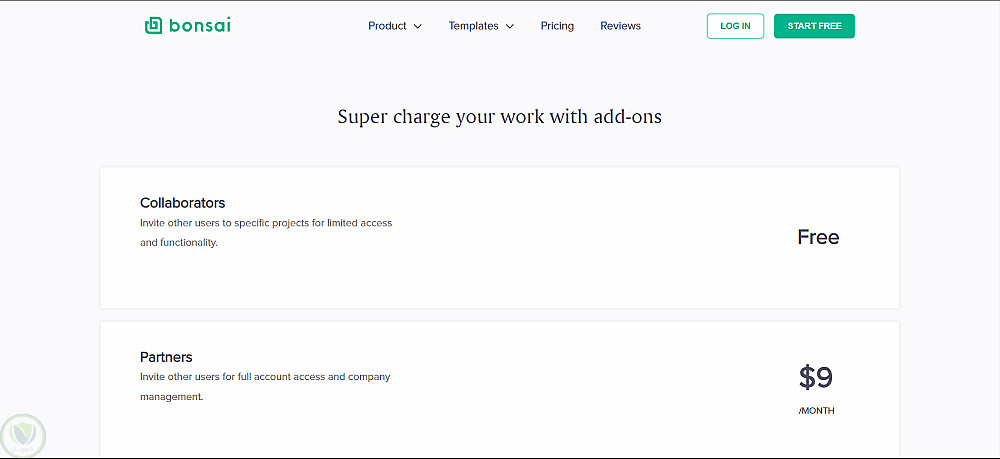Click the Free price label
This screenshot has height=459, width=1000.
coord(818,237)
